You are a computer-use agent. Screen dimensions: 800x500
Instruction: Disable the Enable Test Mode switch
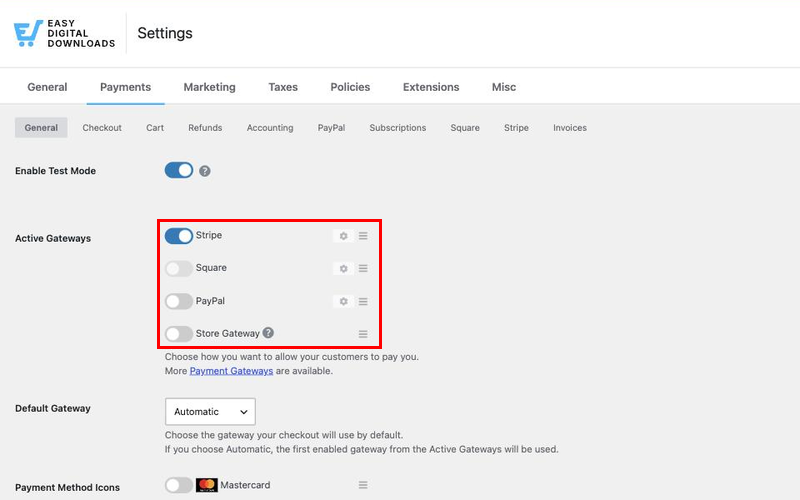179,170
